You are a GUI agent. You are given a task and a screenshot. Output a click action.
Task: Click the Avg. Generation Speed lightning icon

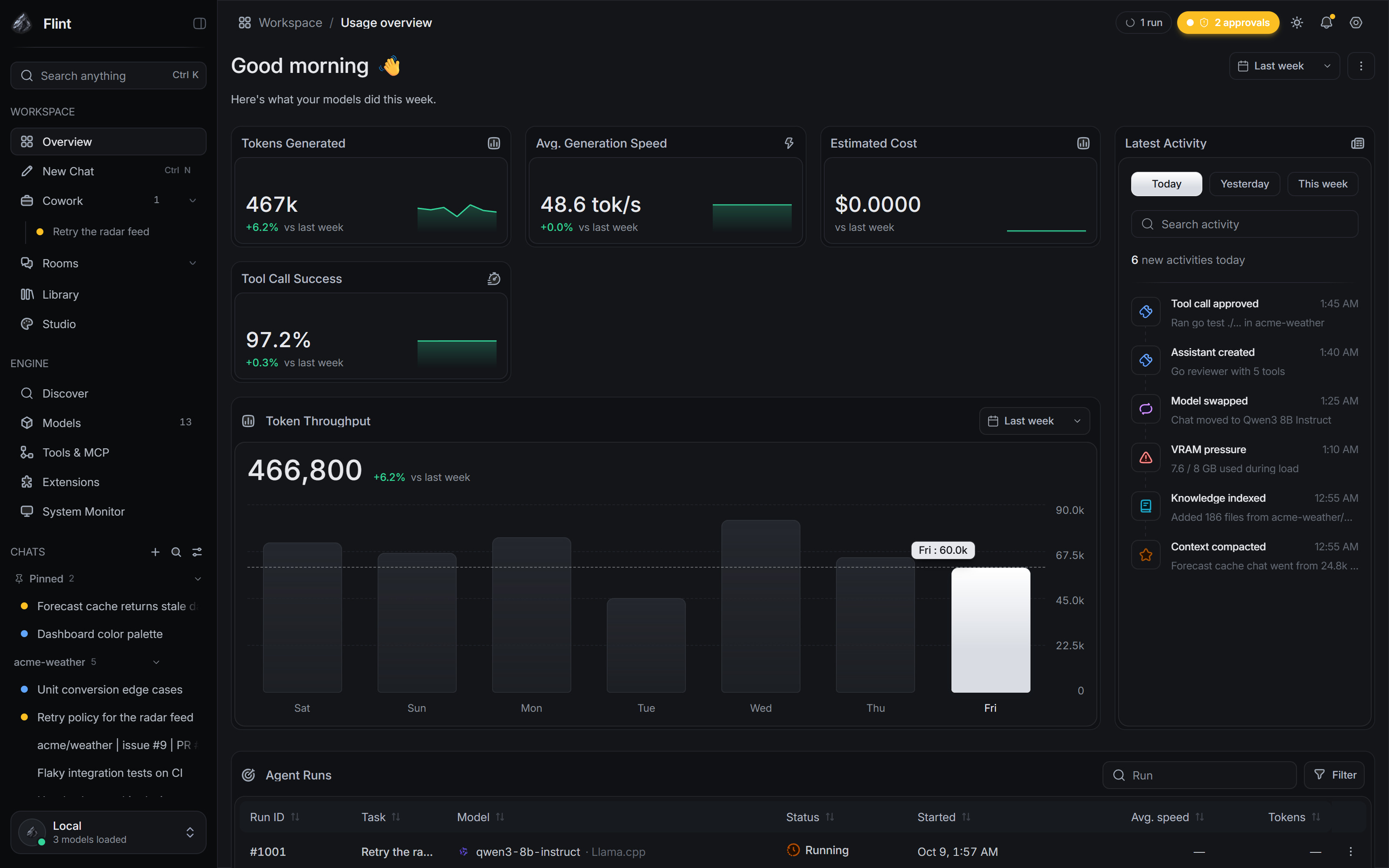(x=789, y=144)
